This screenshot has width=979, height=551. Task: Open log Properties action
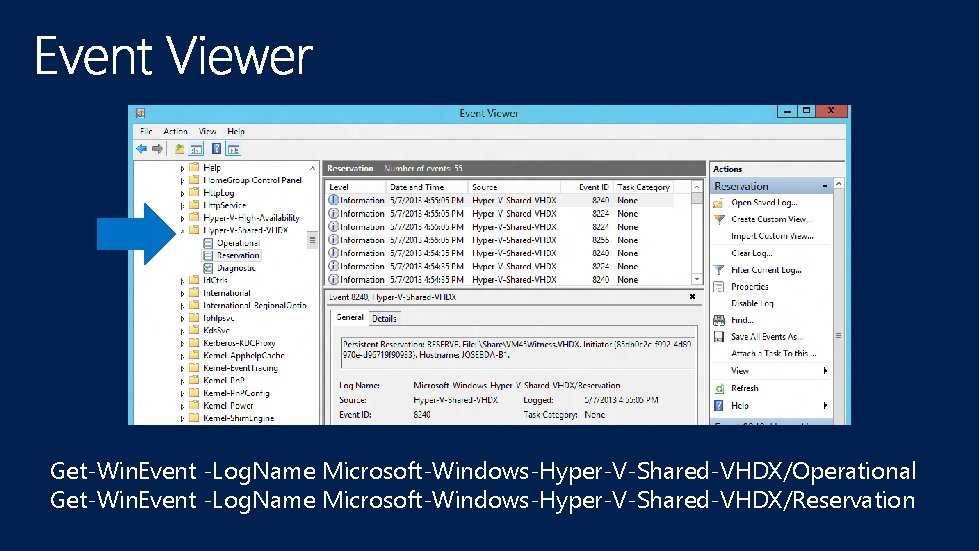tap(750, 286)
